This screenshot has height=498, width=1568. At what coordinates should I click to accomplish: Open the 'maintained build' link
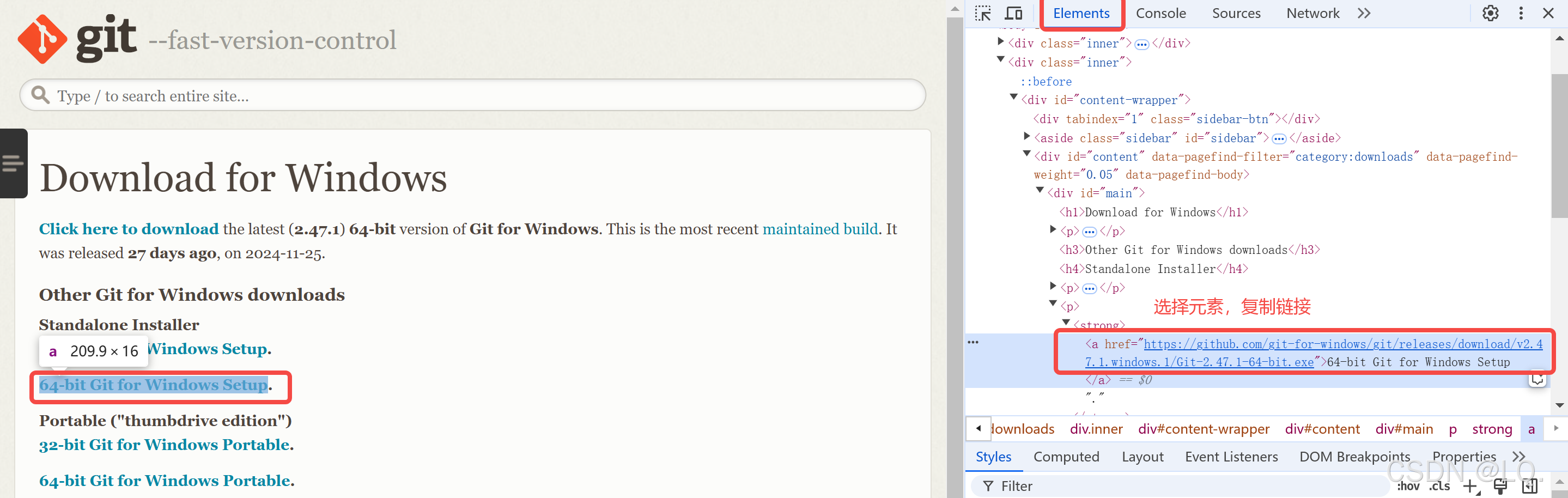point(820,229)
